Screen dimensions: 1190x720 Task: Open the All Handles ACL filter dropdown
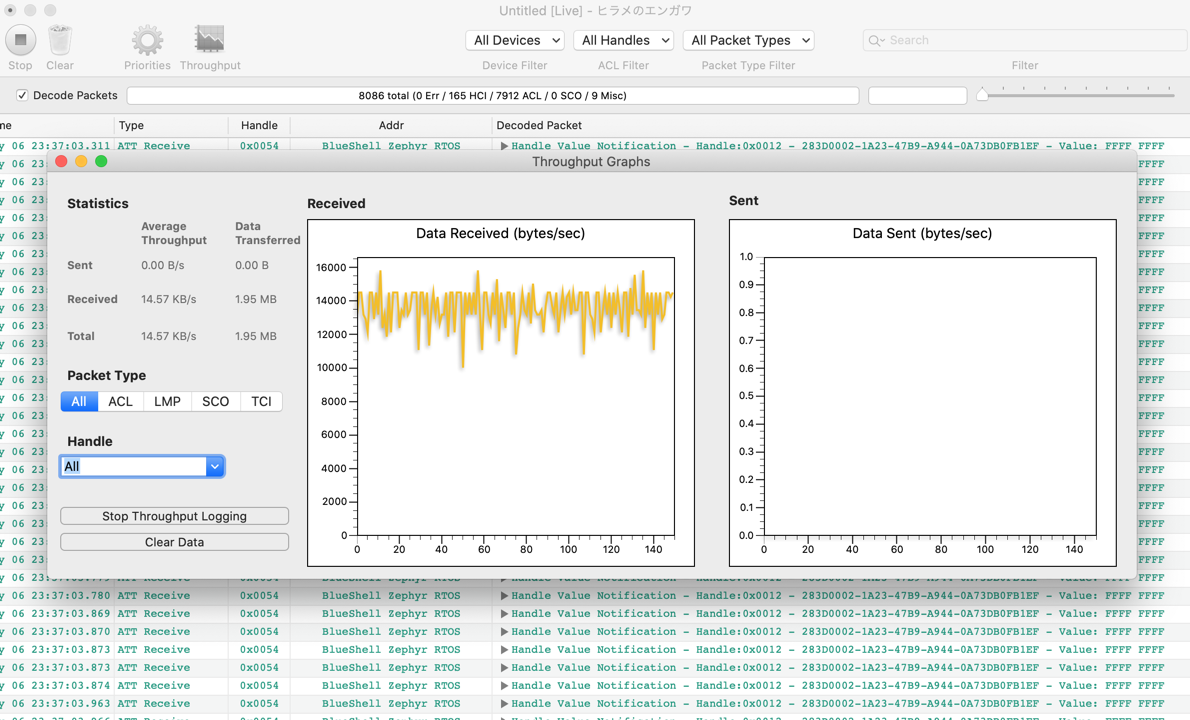pyautogui.click(x=624, y=40)
